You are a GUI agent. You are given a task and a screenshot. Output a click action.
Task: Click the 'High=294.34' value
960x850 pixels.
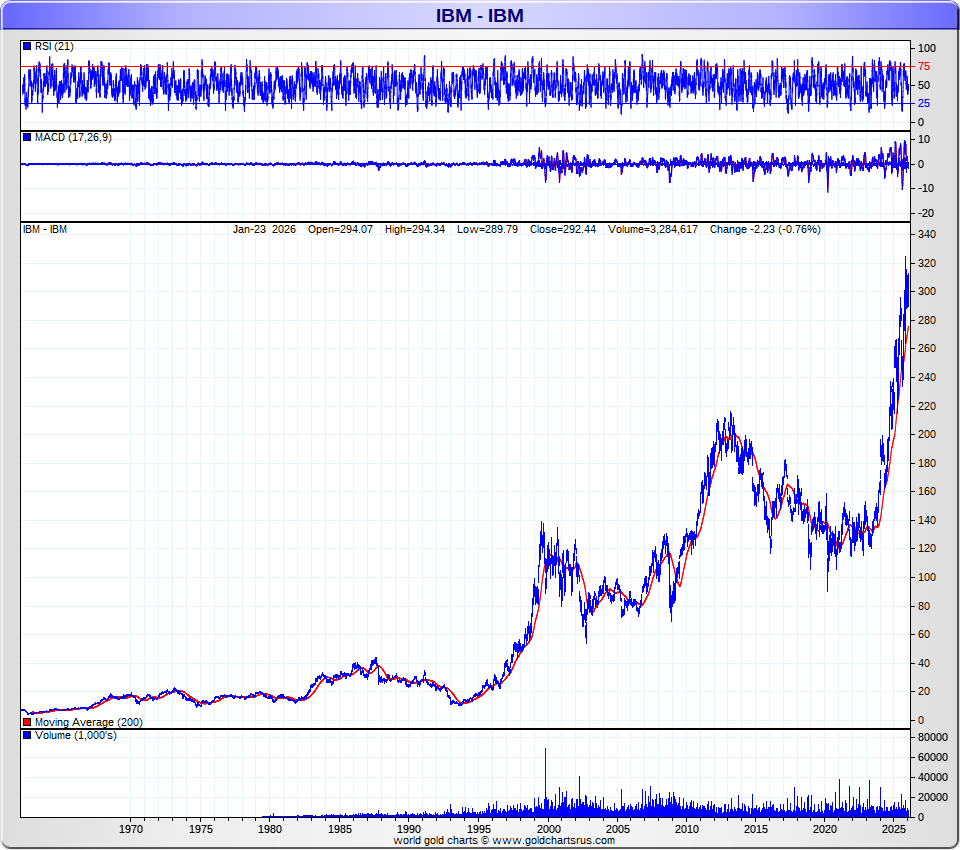[x=414, y=229]
